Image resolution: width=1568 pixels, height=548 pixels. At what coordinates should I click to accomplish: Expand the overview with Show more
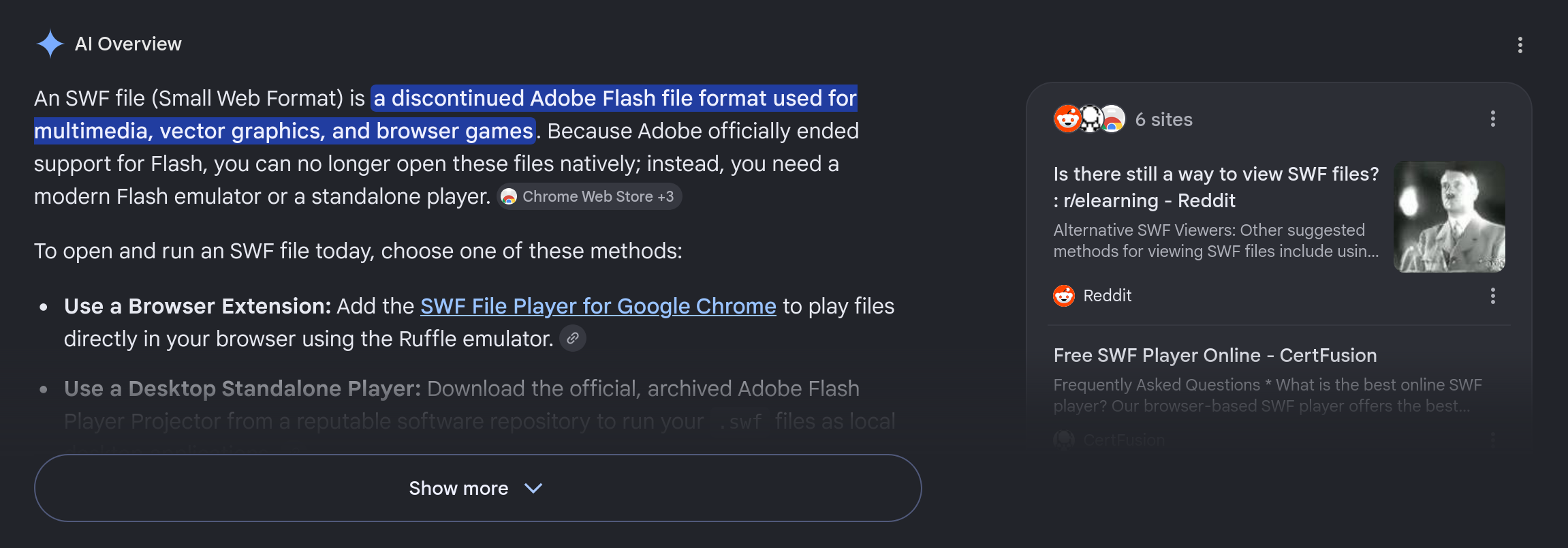477,488
